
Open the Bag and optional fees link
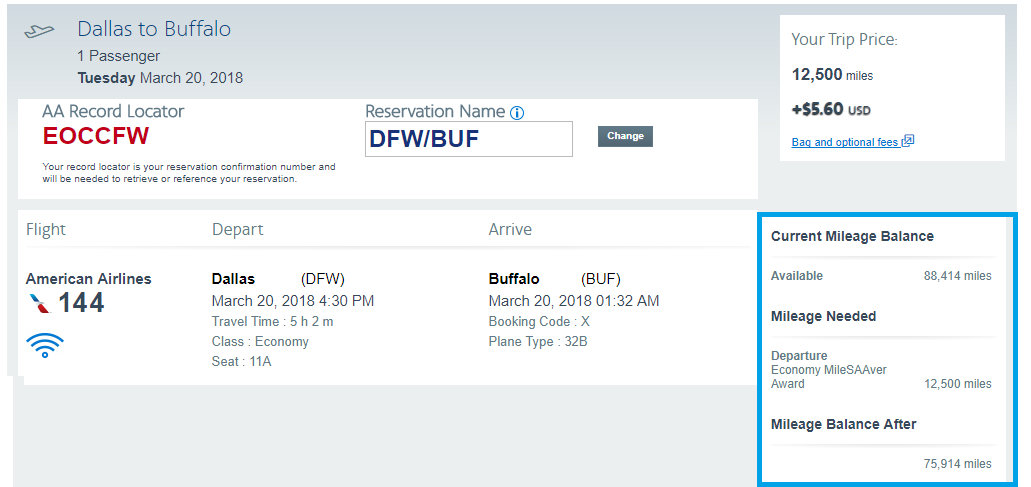(846, 142)
